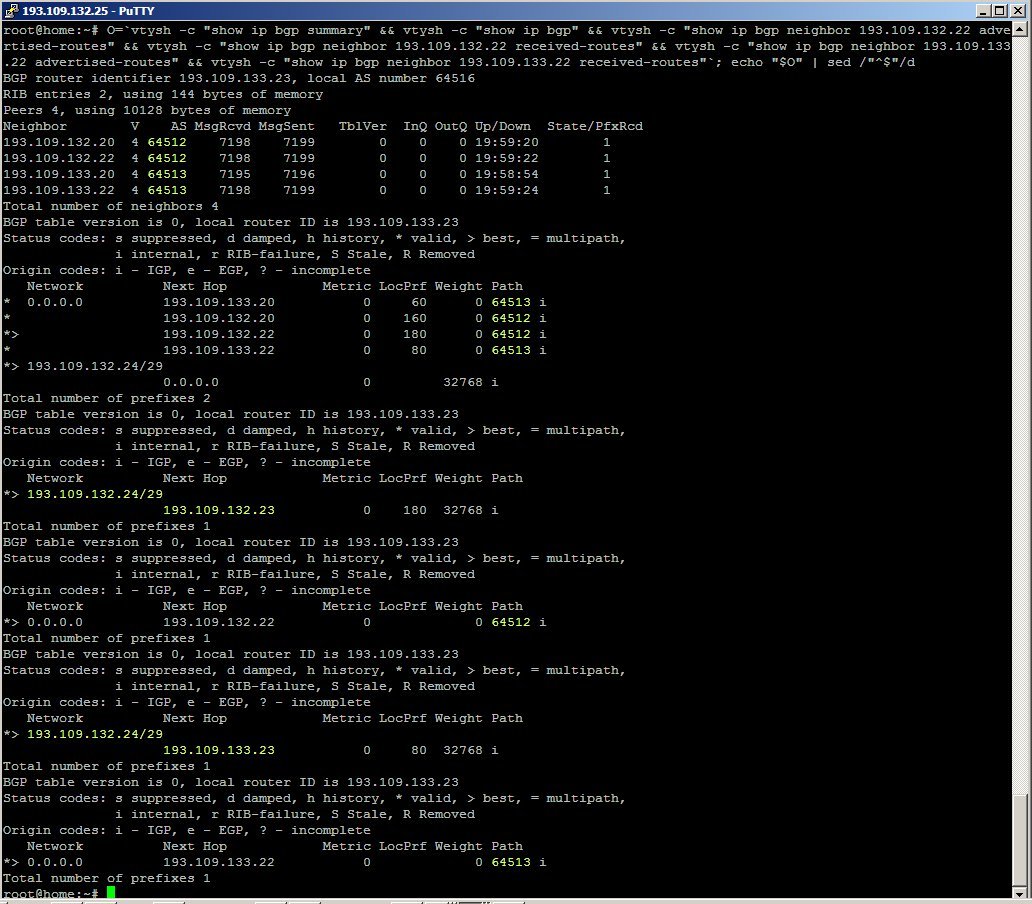Click the Up/Down value 19:59:22
The image size is (1032, 904).
click(507, 159)
